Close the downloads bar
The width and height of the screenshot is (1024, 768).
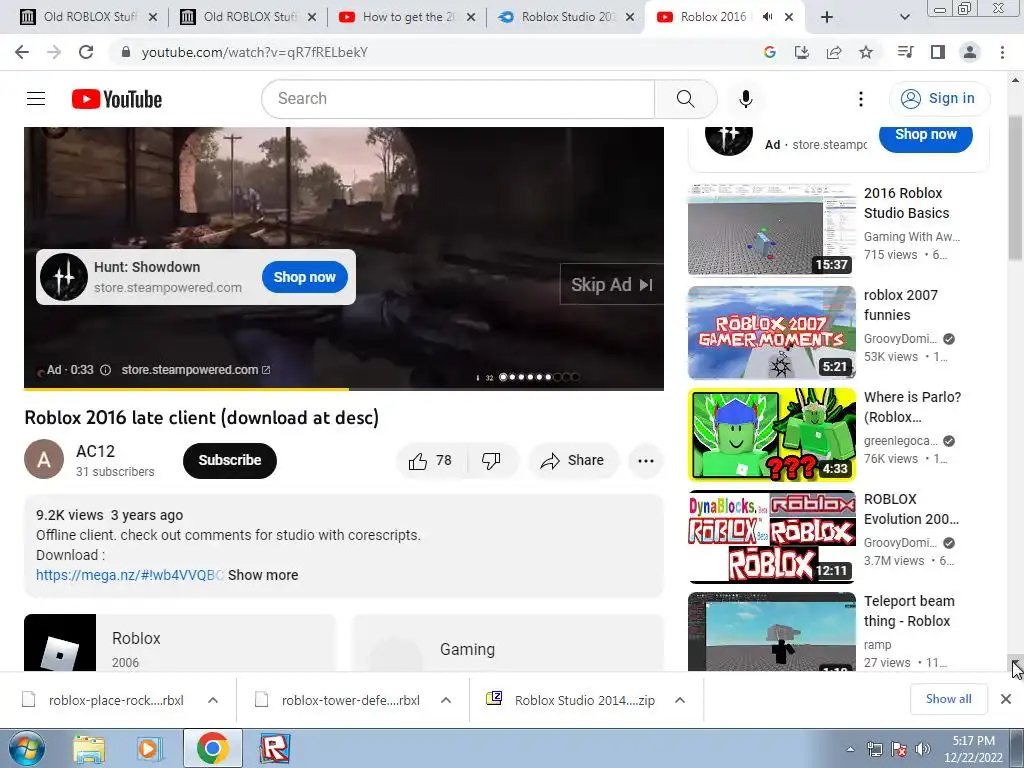pyautogui.click(x=1006, y=699)
